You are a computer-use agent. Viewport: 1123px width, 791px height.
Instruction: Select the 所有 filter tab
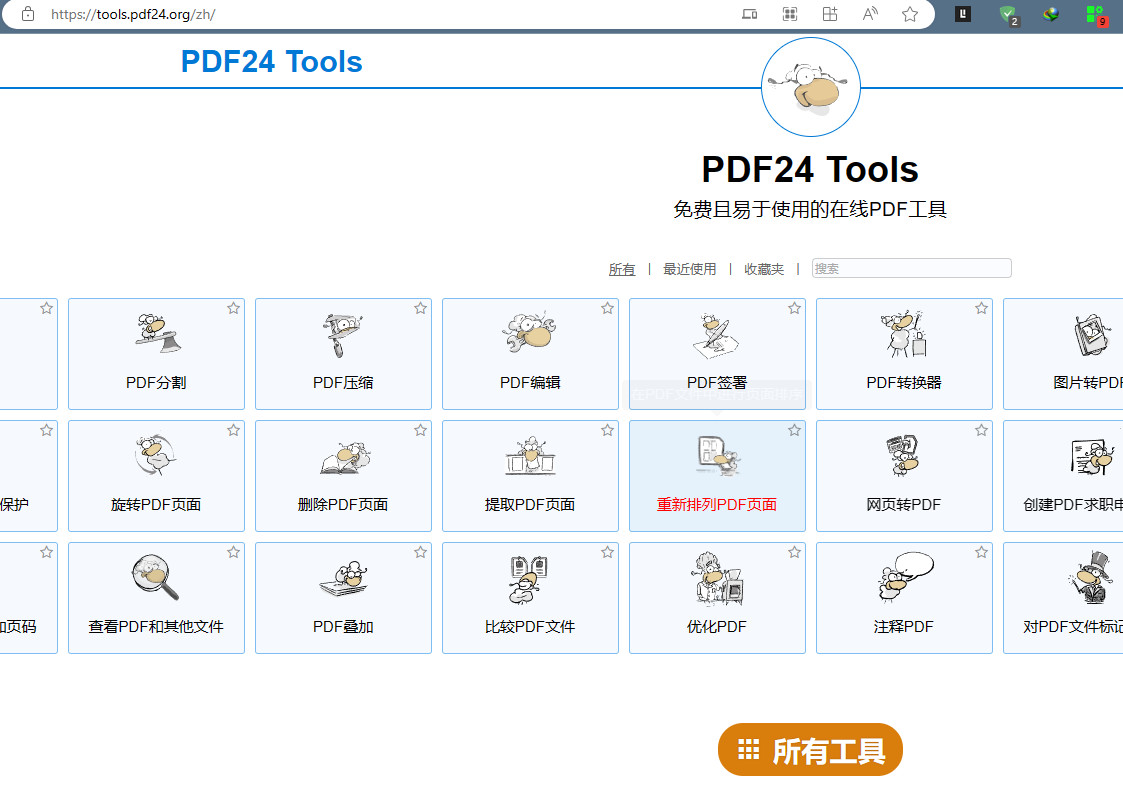pyautogui.click(x=622, y=269)
